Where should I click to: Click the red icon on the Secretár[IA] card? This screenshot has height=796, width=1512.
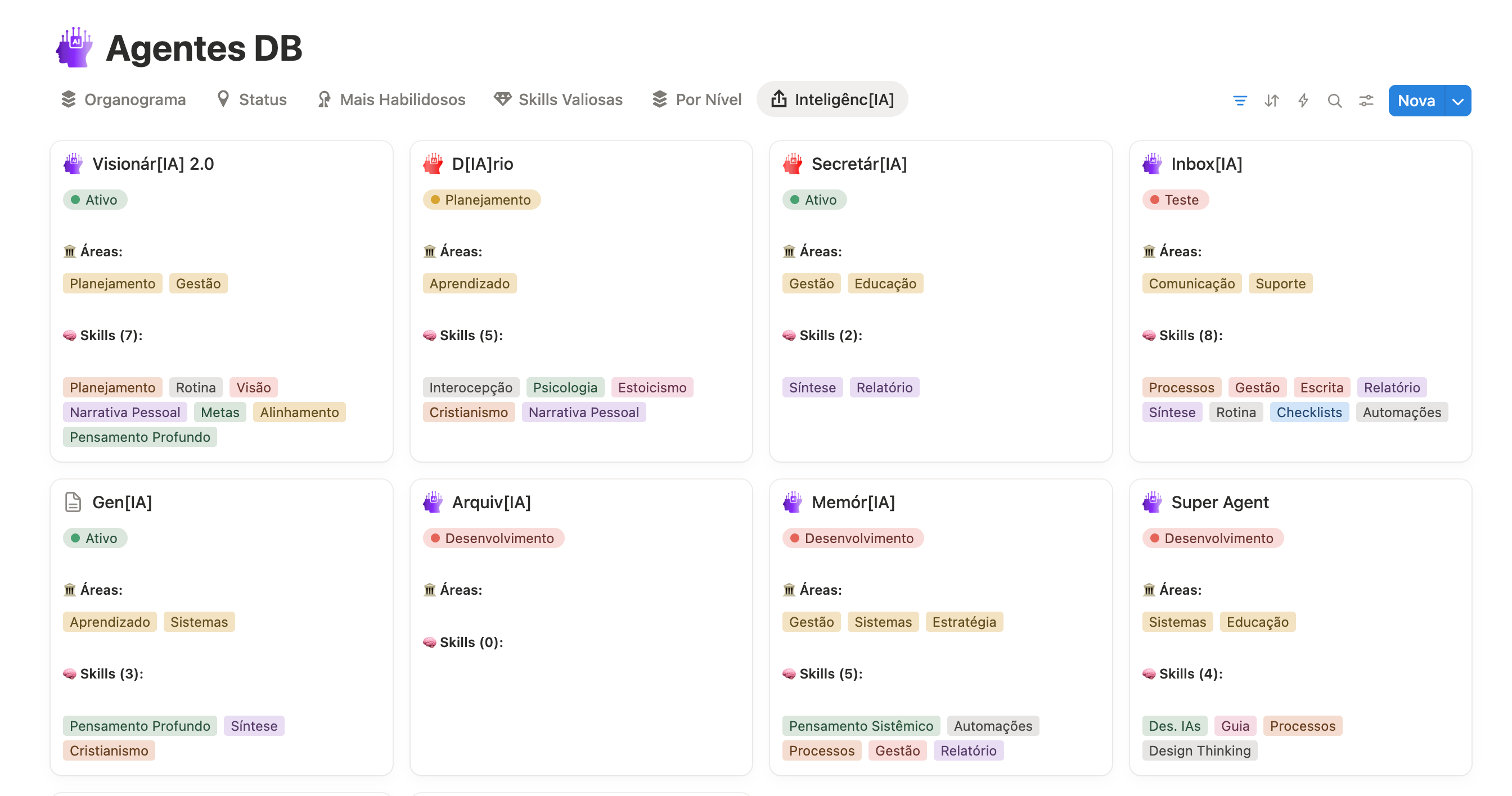click(x=793, y=164)
